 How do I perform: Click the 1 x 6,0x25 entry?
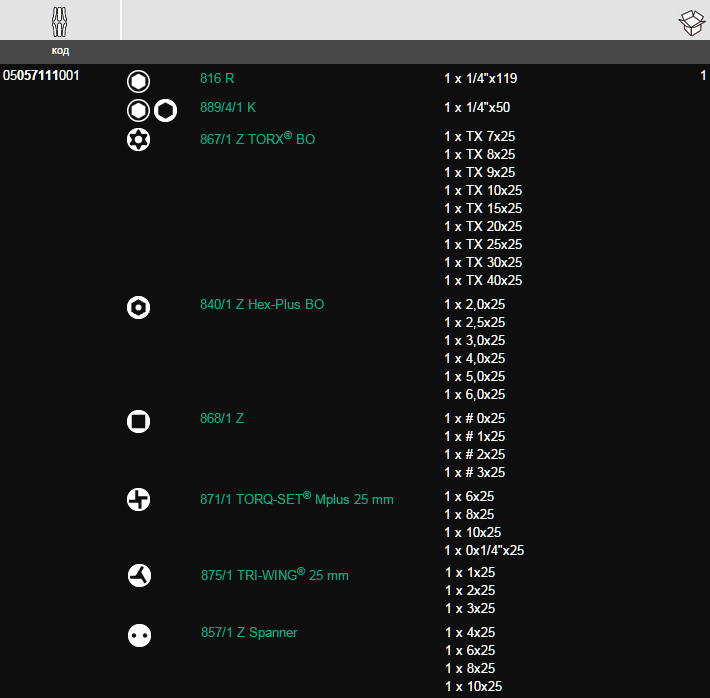[475, 395]
